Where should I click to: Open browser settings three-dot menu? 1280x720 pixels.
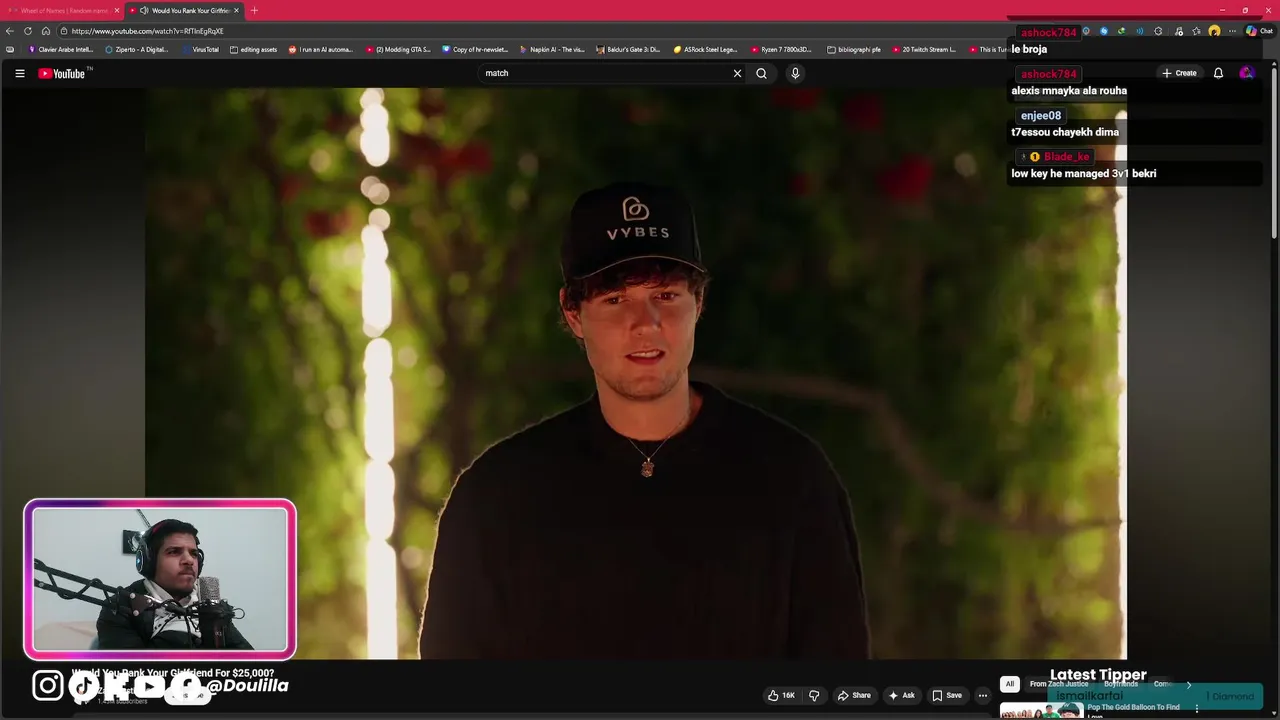[x=1232, y=31]
